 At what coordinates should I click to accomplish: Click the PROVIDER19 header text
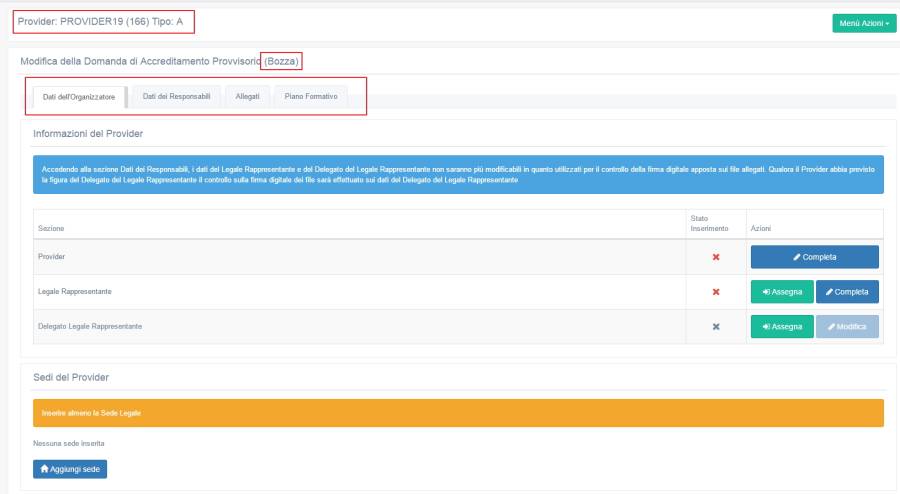tap(100, 21)
